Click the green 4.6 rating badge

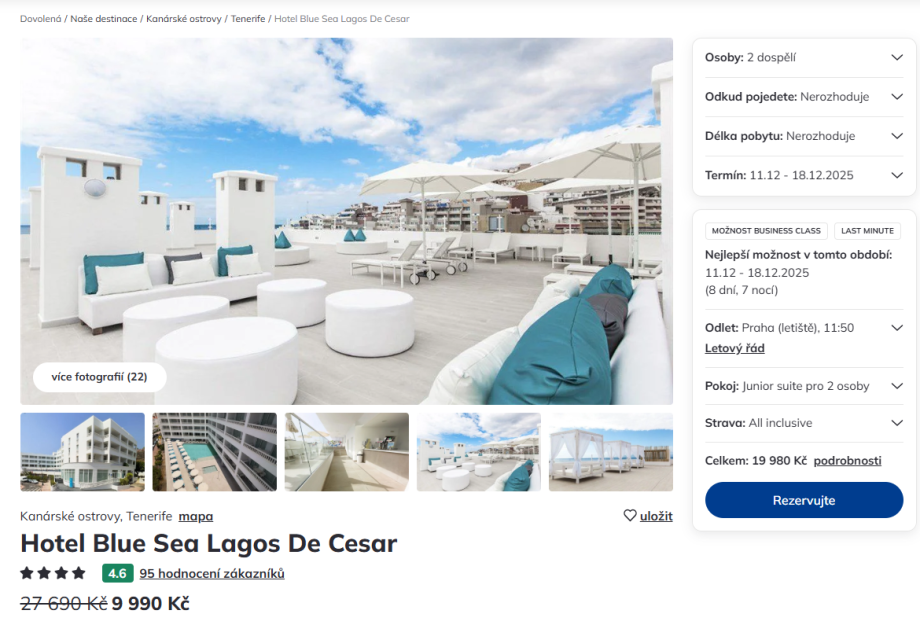[x=117, y=573]
